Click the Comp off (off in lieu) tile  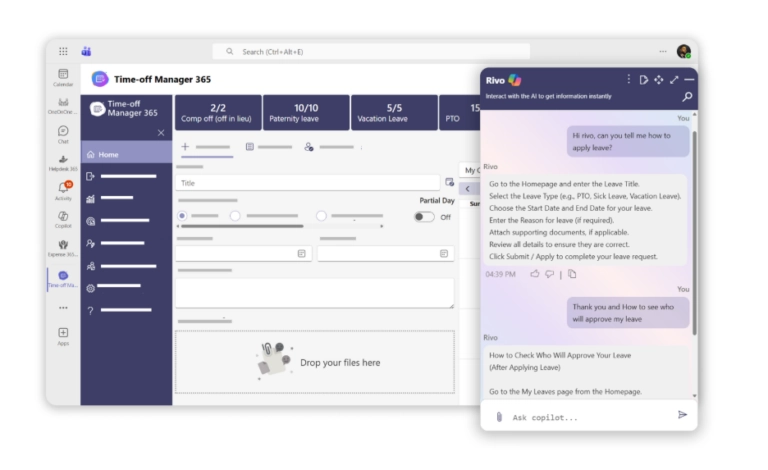point(218,113)
